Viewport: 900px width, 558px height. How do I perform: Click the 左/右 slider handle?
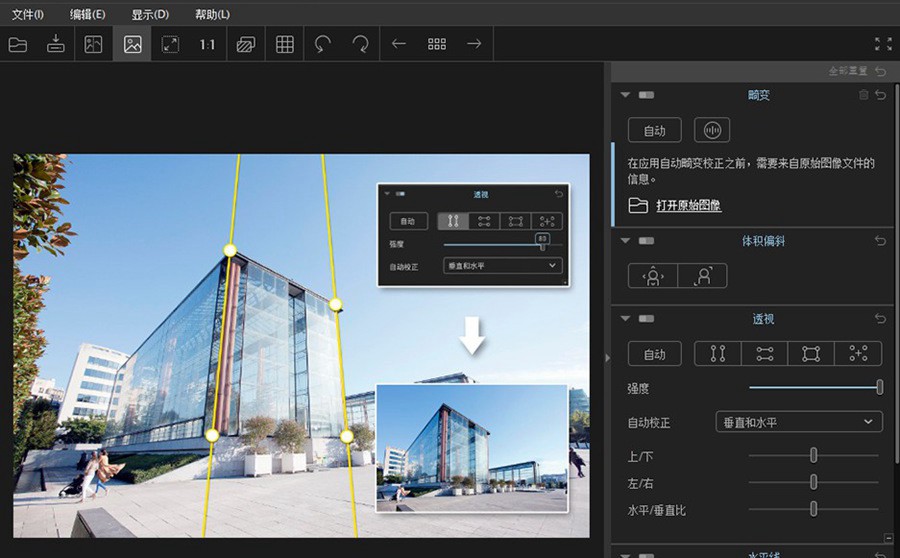813,482
